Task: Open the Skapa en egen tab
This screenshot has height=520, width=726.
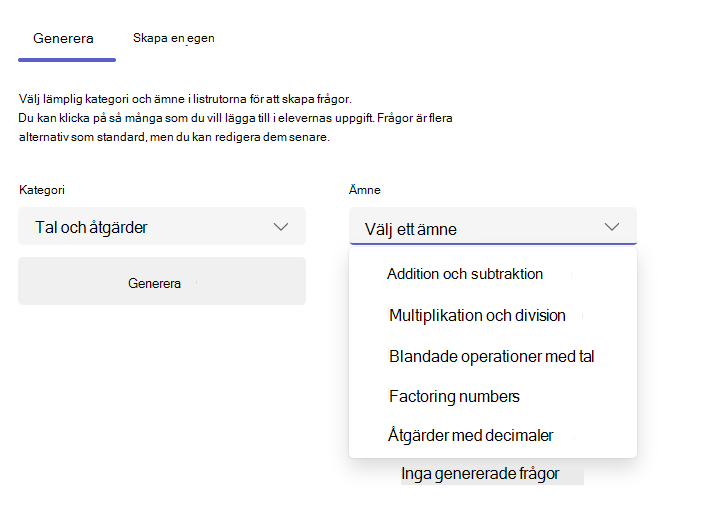Action: click(174, 38)
